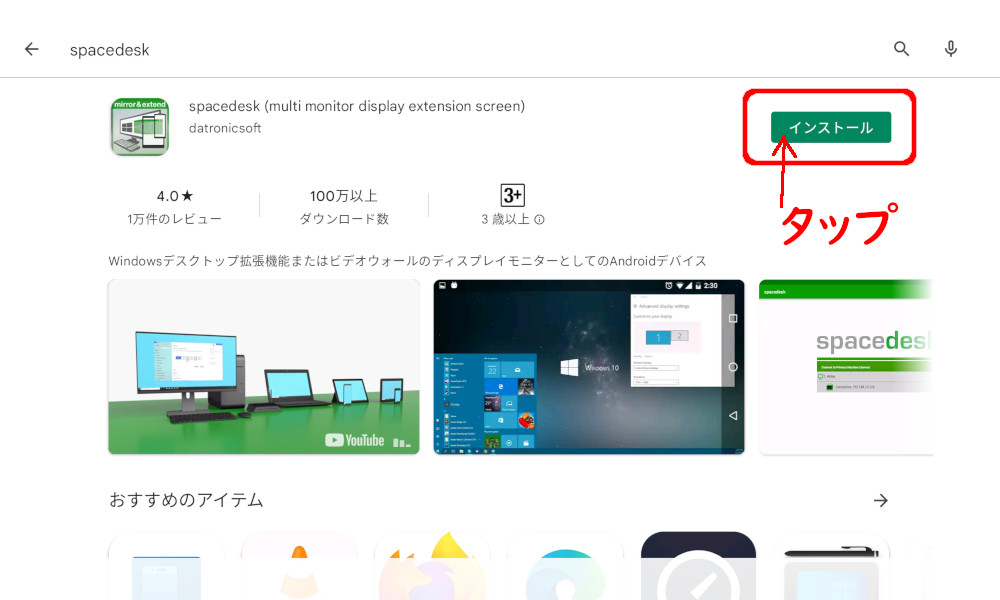Open the Firefox-style recommended app icon
The height and width of the screenshot is (600, 1000).
tap(432, 566)
